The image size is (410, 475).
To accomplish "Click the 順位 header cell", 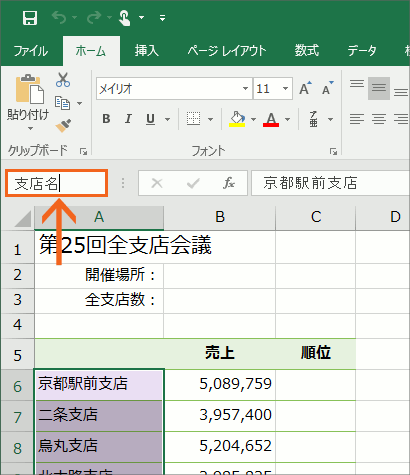I will [316, 354].
